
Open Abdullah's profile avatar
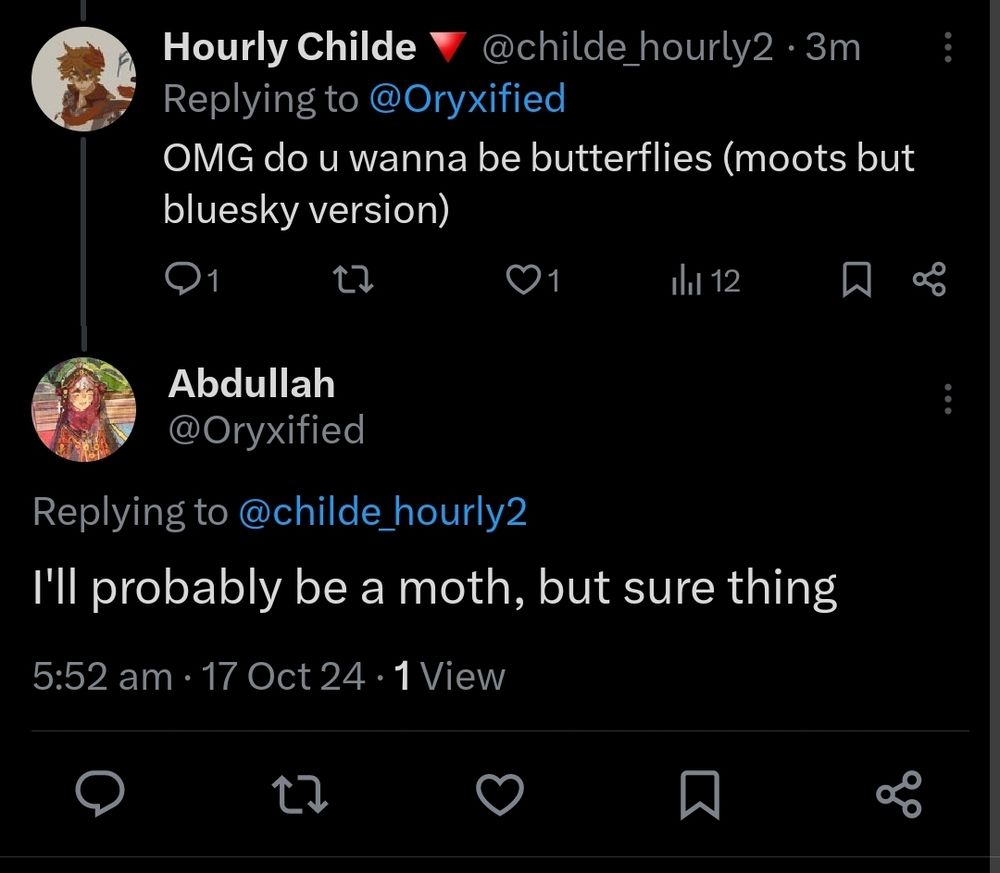(x=84, y=409)
